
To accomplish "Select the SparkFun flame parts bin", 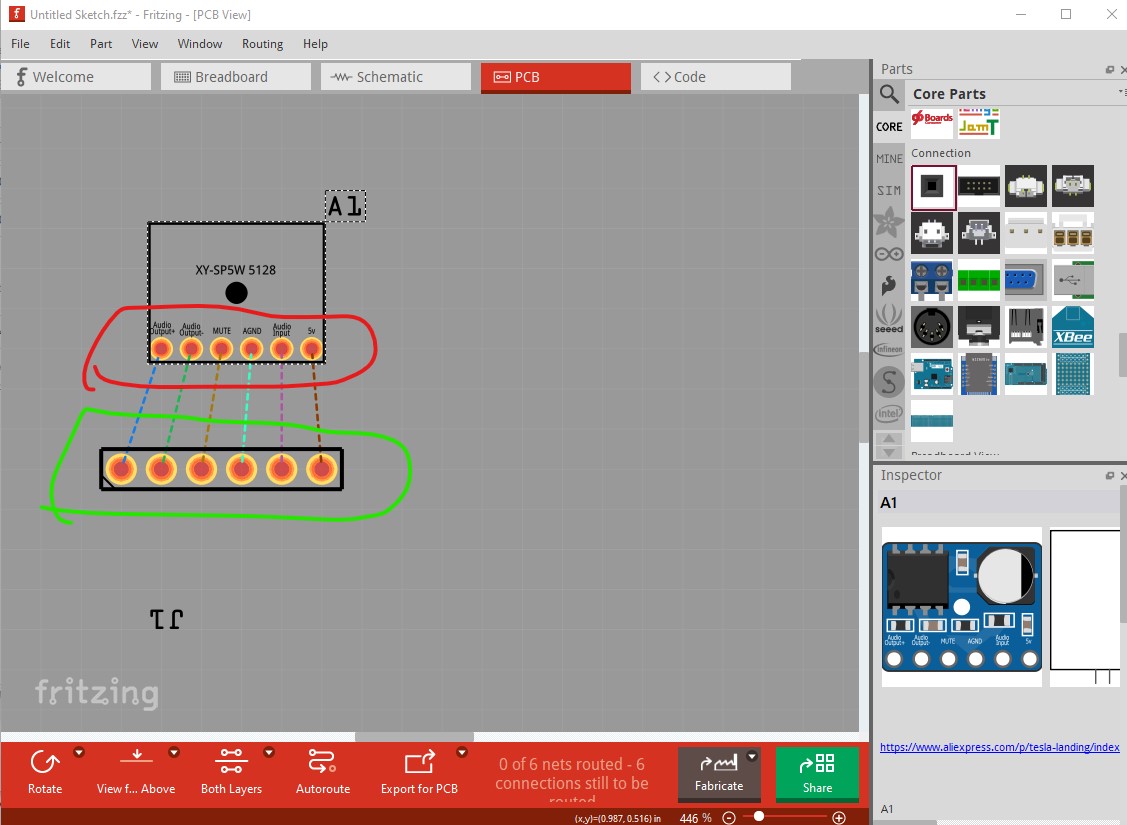I will 888,285.
